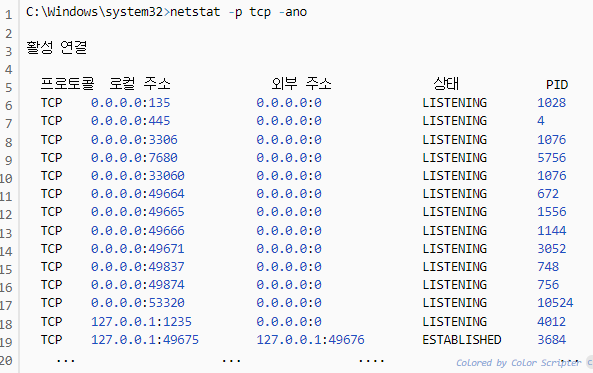Click local address "0.0.0.0:7680"

click(x=134, y=157)
